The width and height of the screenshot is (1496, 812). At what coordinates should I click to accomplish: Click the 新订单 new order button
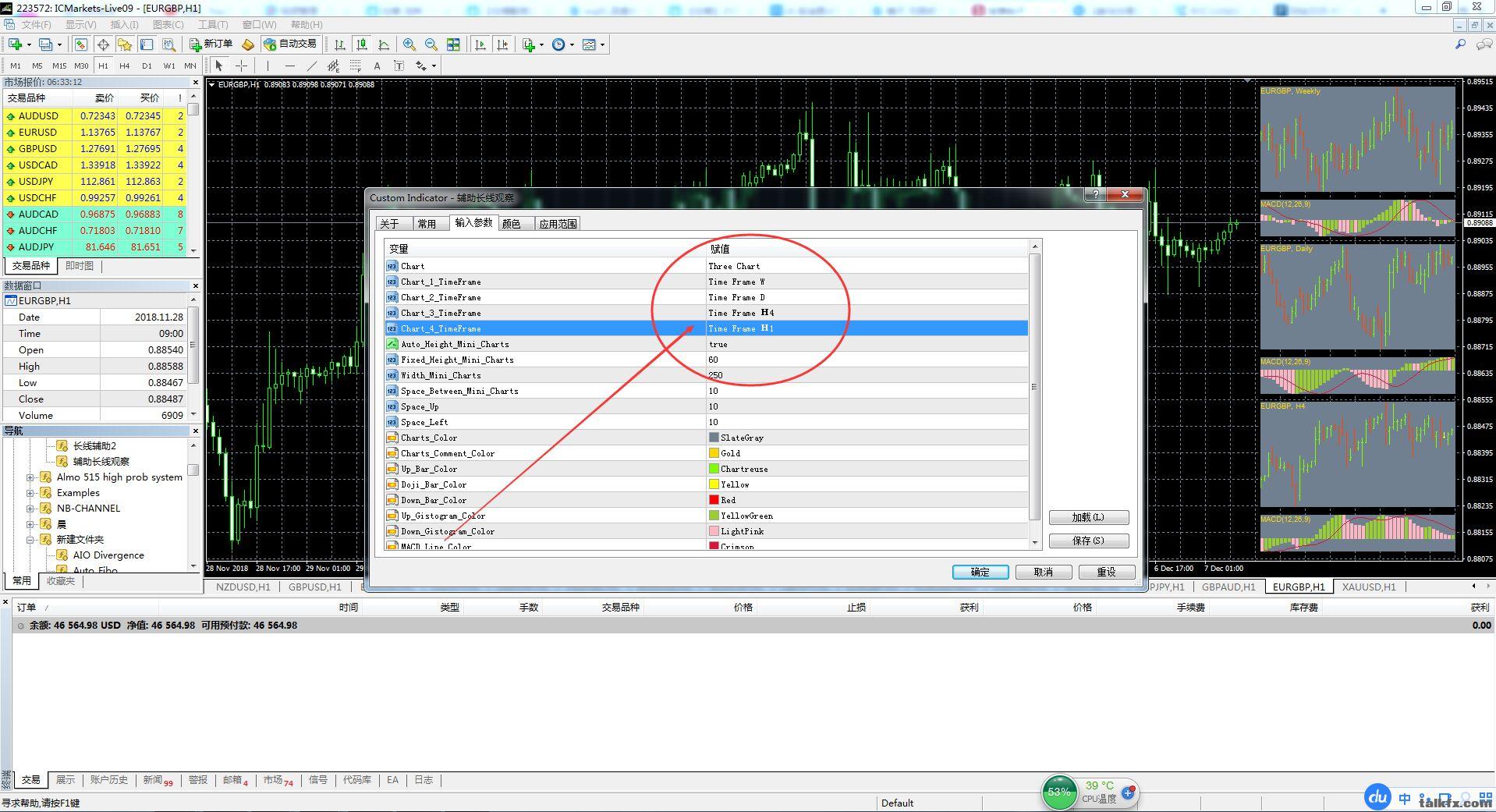[x=211, y=44]
